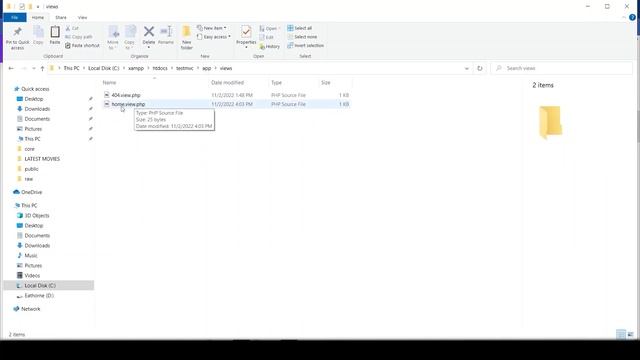Open the New item dropdown

coord(211,28)
